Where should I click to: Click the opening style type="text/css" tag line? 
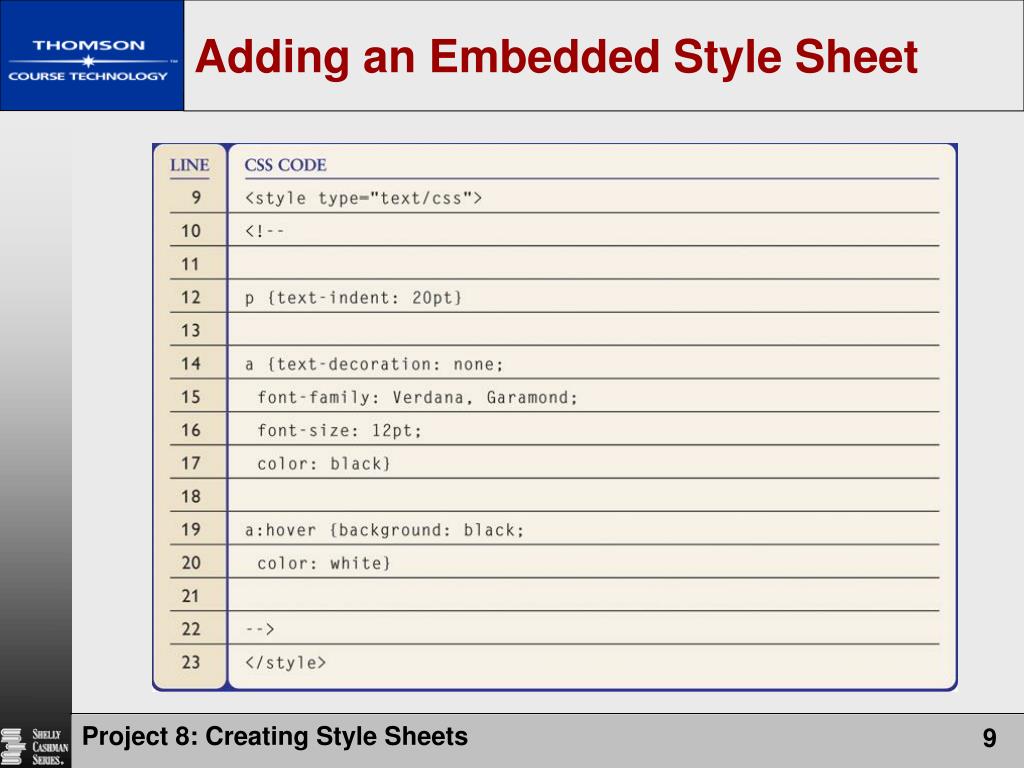tap(364, 198)
